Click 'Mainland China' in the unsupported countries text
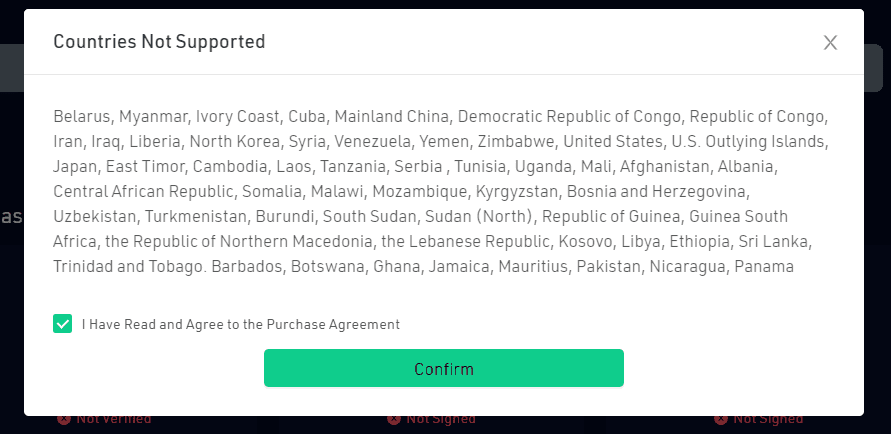The height and width of the screenshot is (434, 891). (x=392, y=116)
